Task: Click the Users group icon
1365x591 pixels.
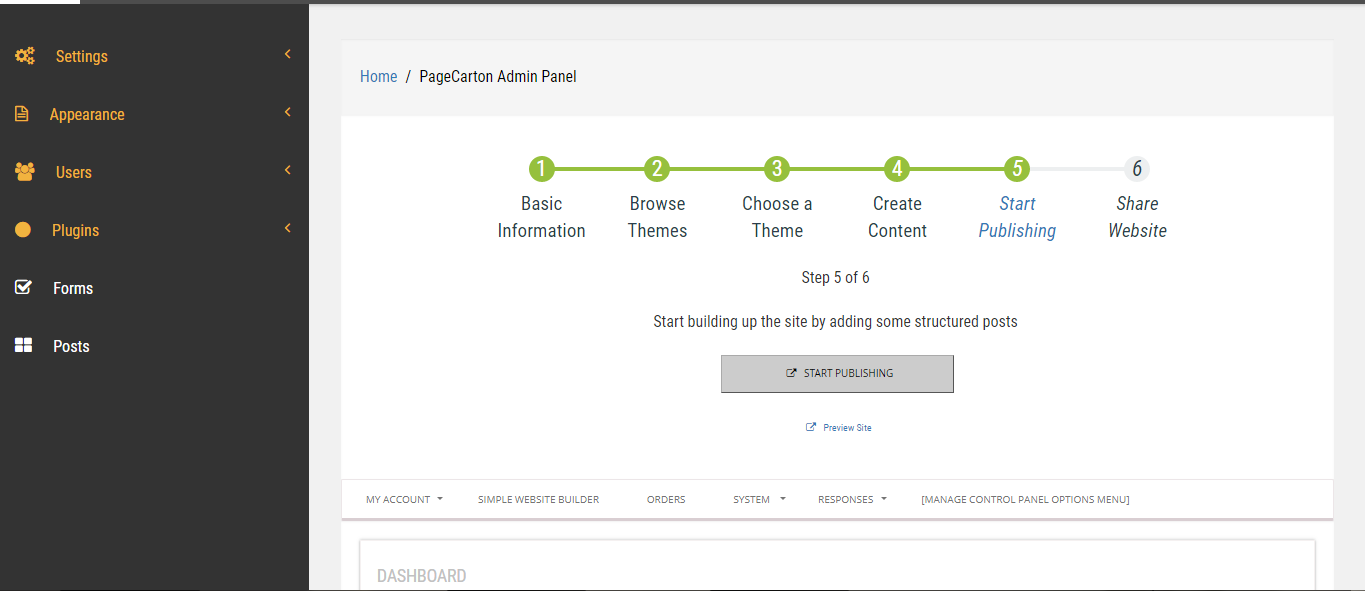Action: (x=25, y=172)
